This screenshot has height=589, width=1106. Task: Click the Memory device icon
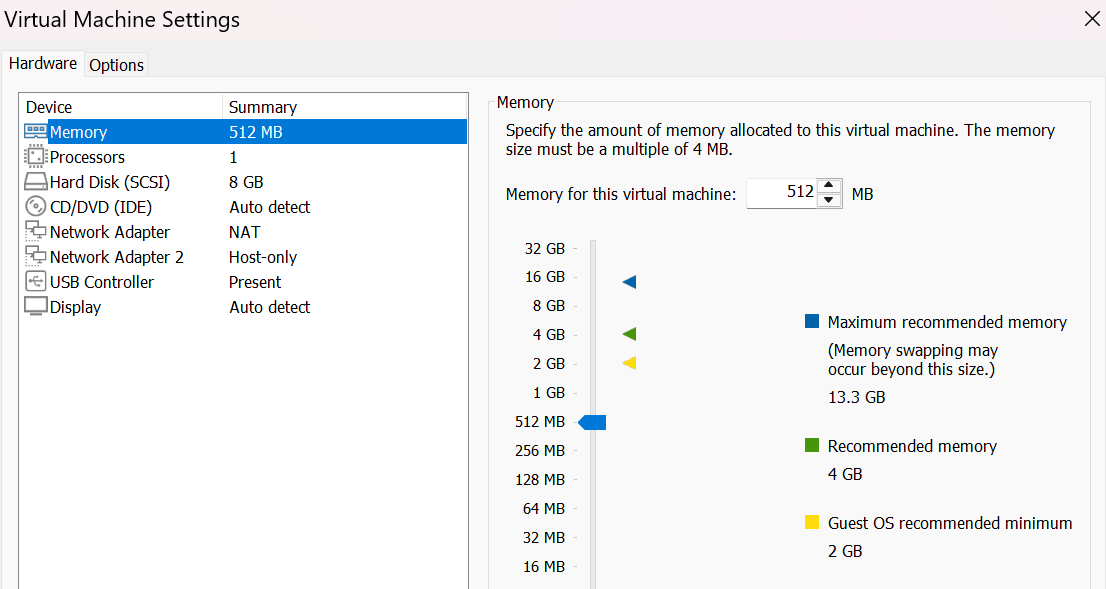coord(35,132)
